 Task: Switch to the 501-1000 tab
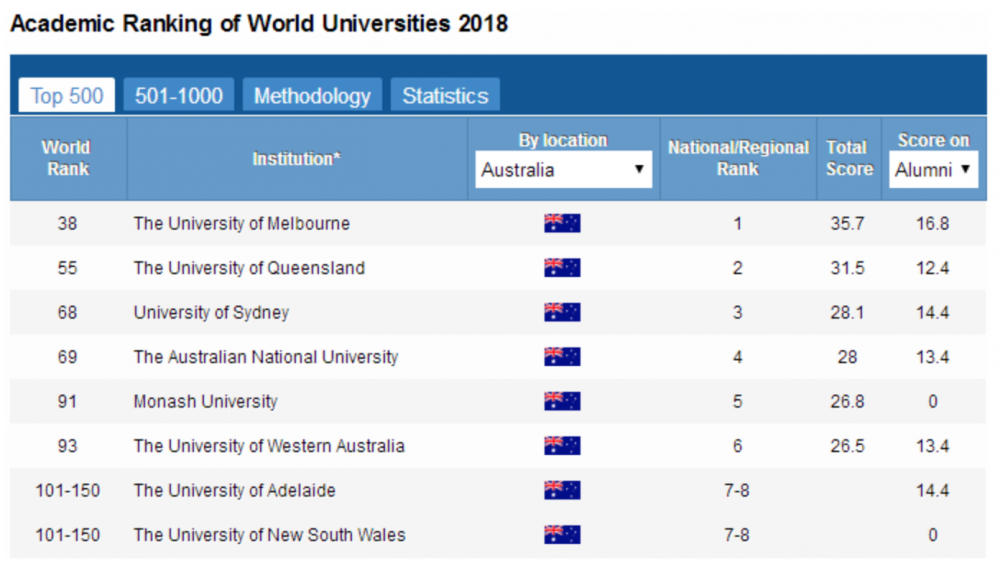[179, 96]
